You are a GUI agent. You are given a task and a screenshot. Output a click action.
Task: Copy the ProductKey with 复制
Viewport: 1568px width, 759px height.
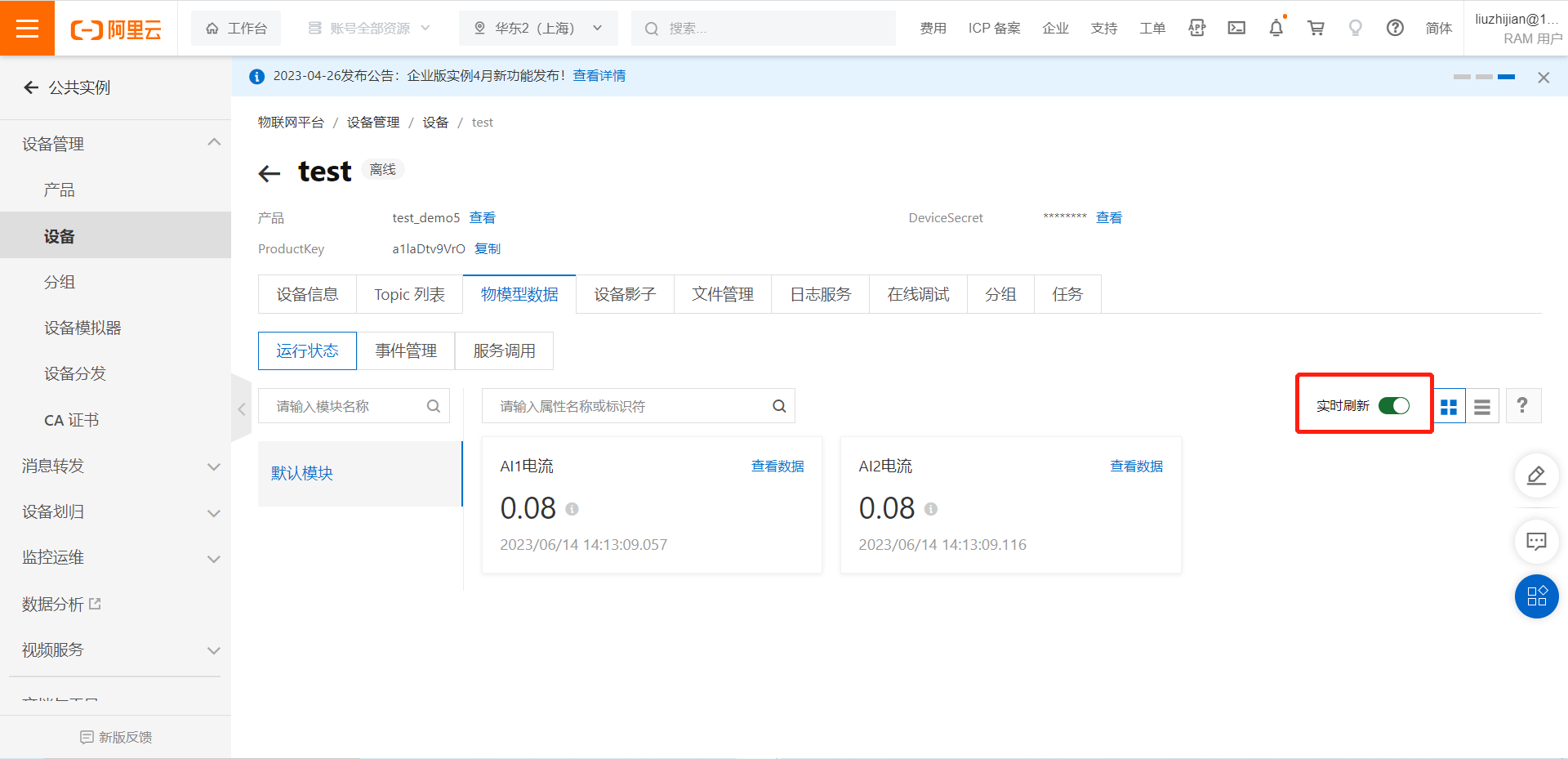point(487,248)
